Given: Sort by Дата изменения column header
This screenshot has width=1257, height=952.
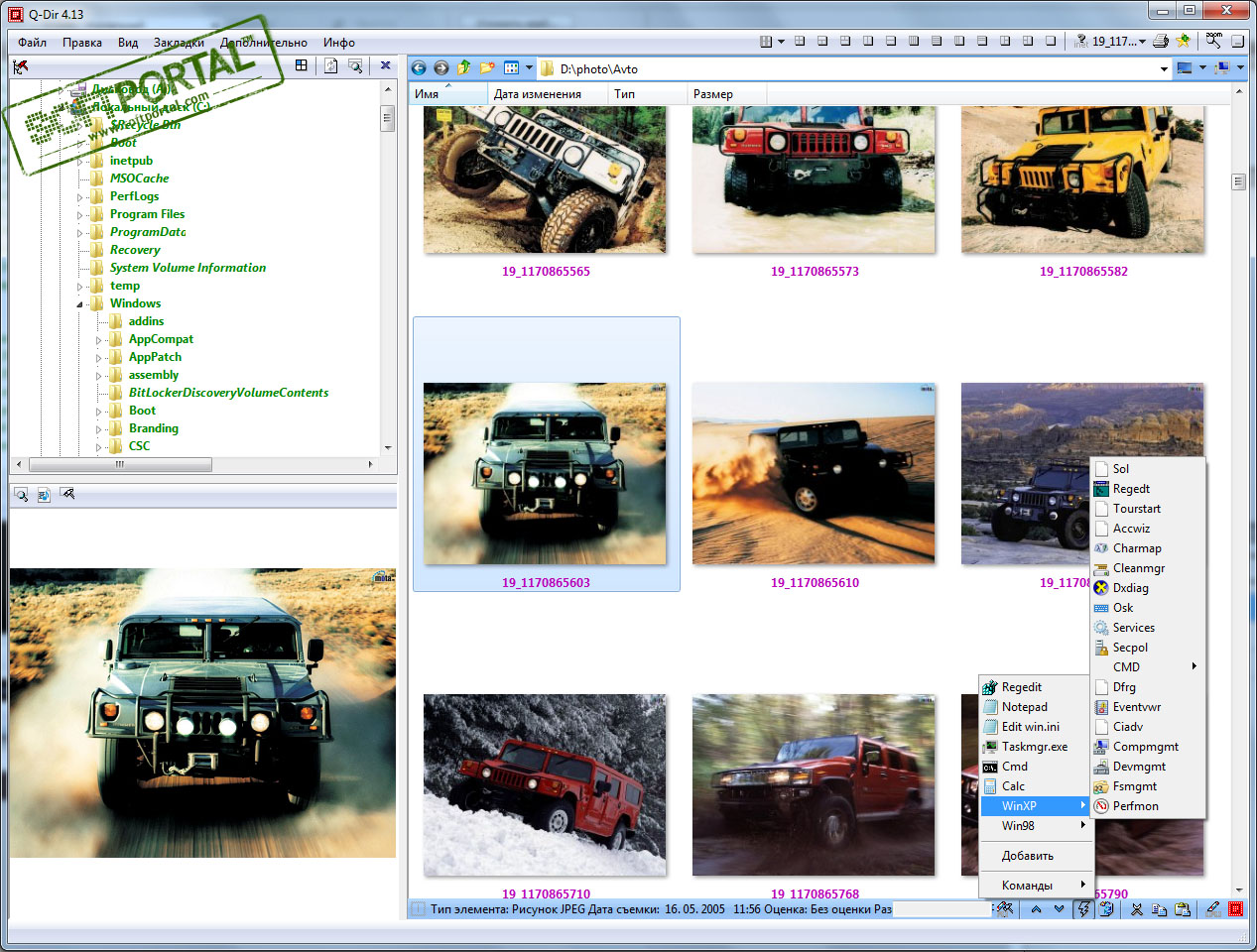Looking at the screenshot, I should tap(548, 94).
